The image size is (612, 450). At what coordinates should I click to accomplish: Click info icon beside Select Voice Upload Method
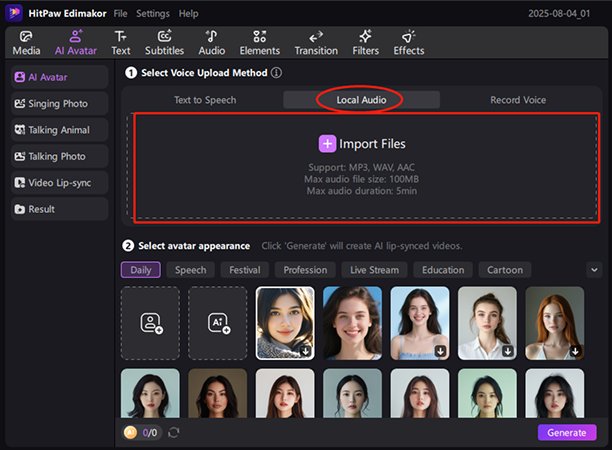276,73
